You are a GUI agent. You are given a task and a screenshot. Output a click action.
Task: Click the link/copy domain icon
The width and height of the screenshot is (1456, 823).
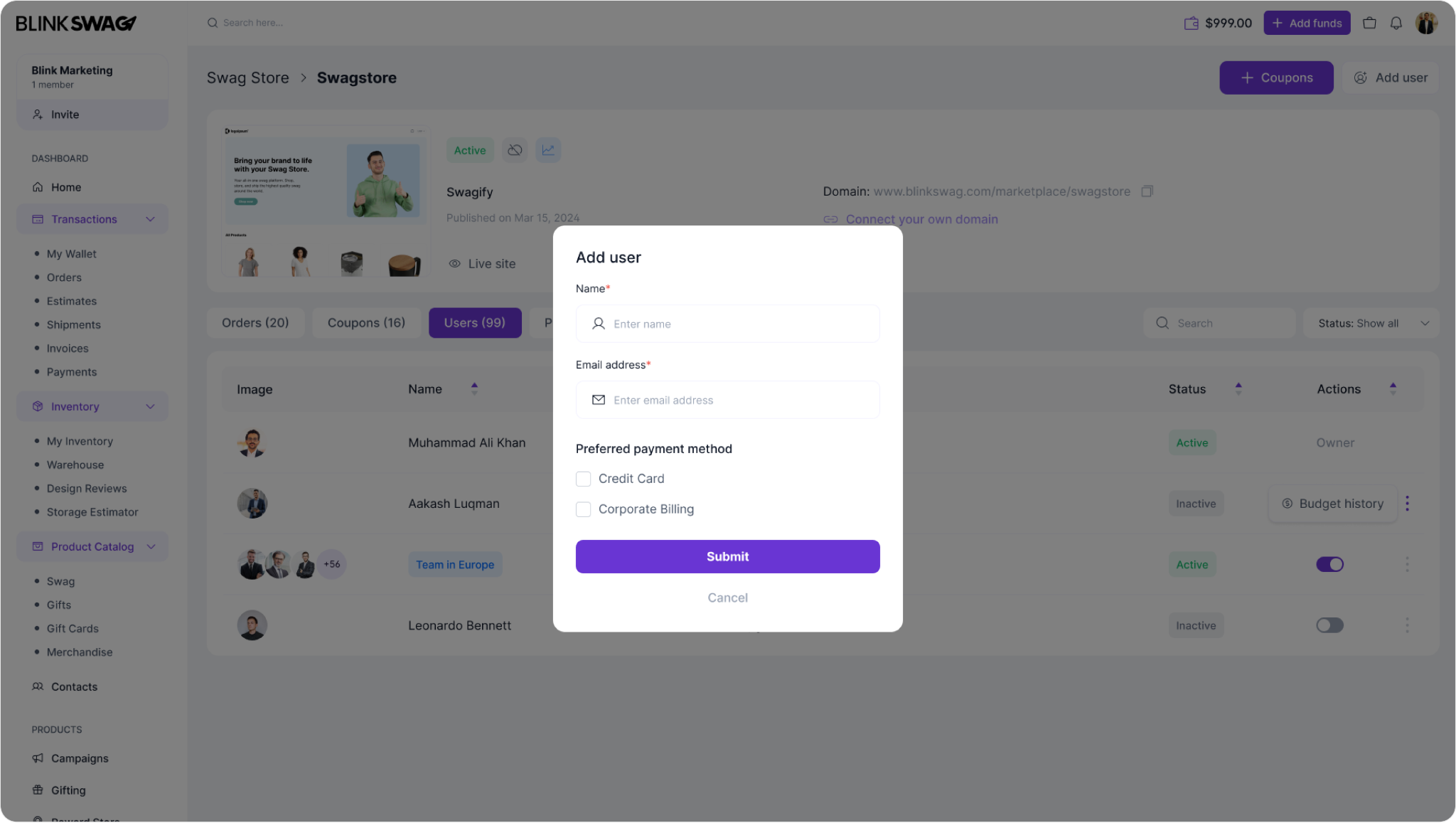click(x=1147, y=191)
